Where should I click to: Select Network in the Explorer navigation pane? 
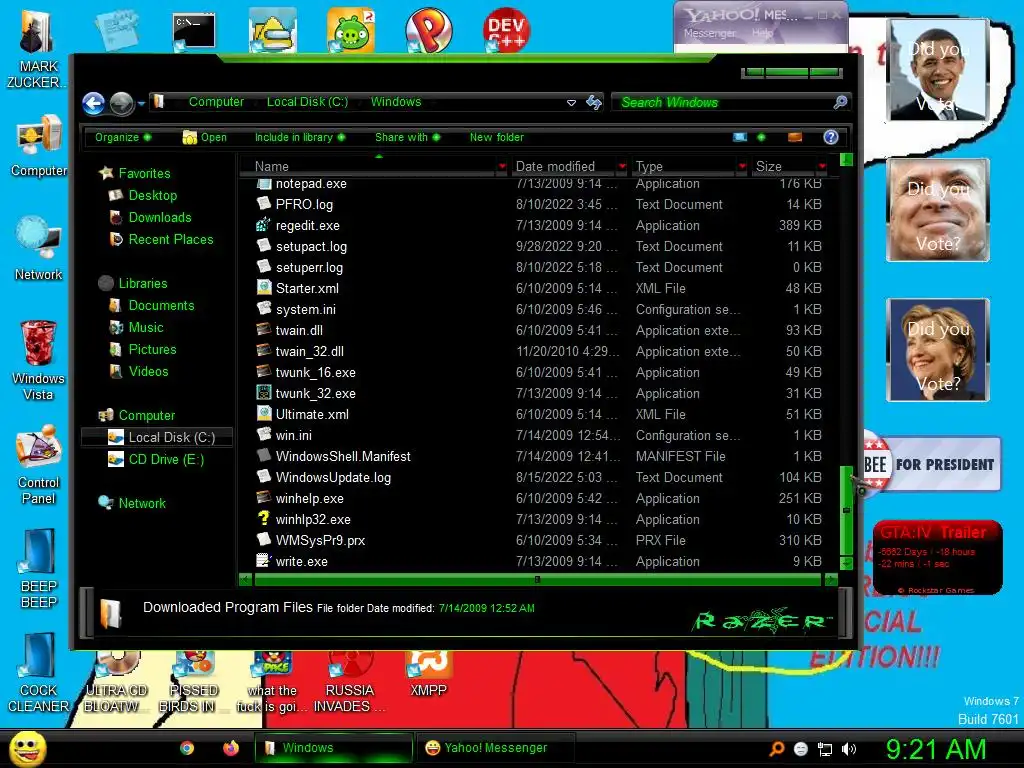point(142,504)
